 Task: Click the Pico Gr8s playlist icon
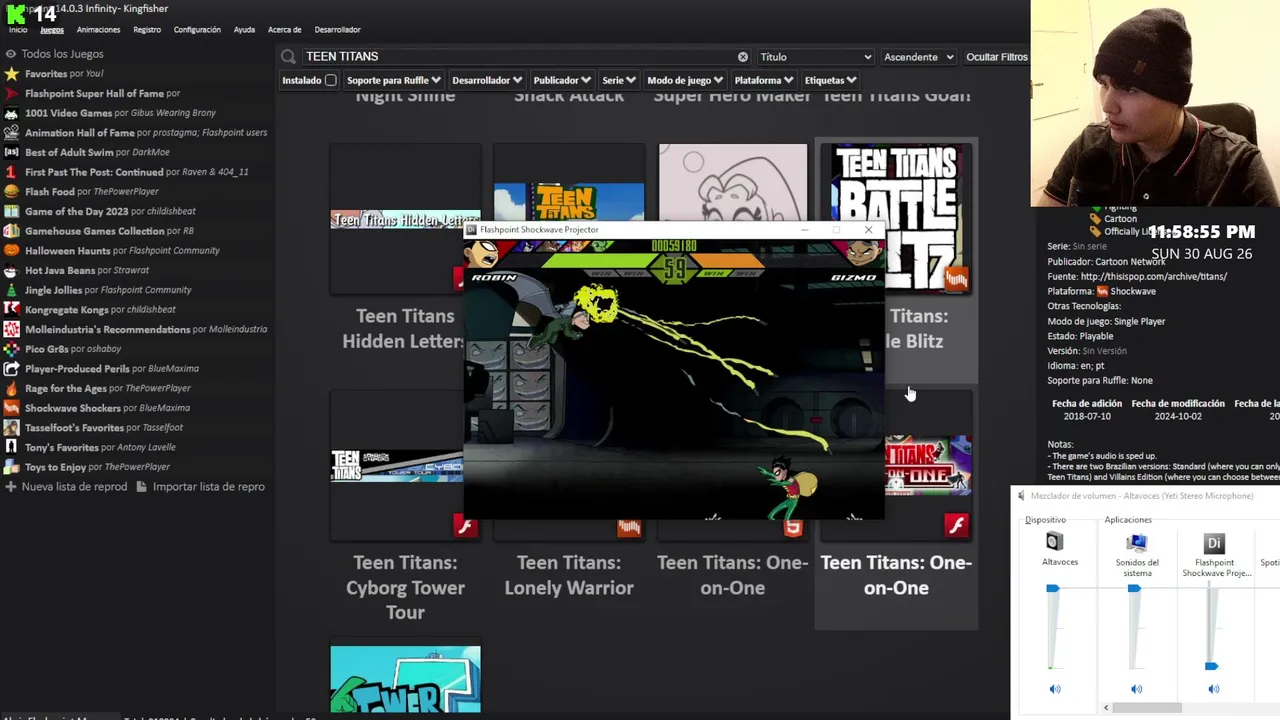point(11,349)
